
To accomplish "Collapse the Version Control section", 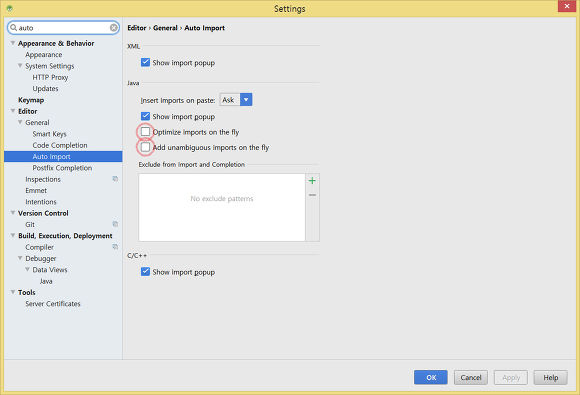I will pos(13,213).
